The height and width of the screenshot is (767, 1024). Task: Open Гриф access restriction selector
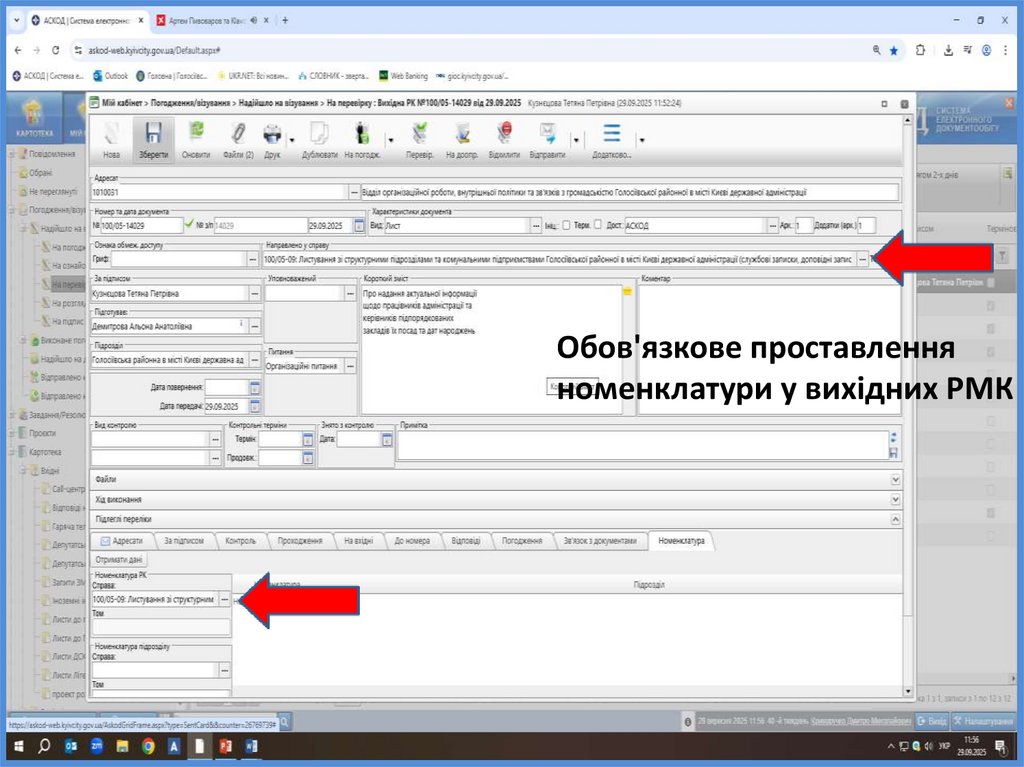tap(253, 259)
